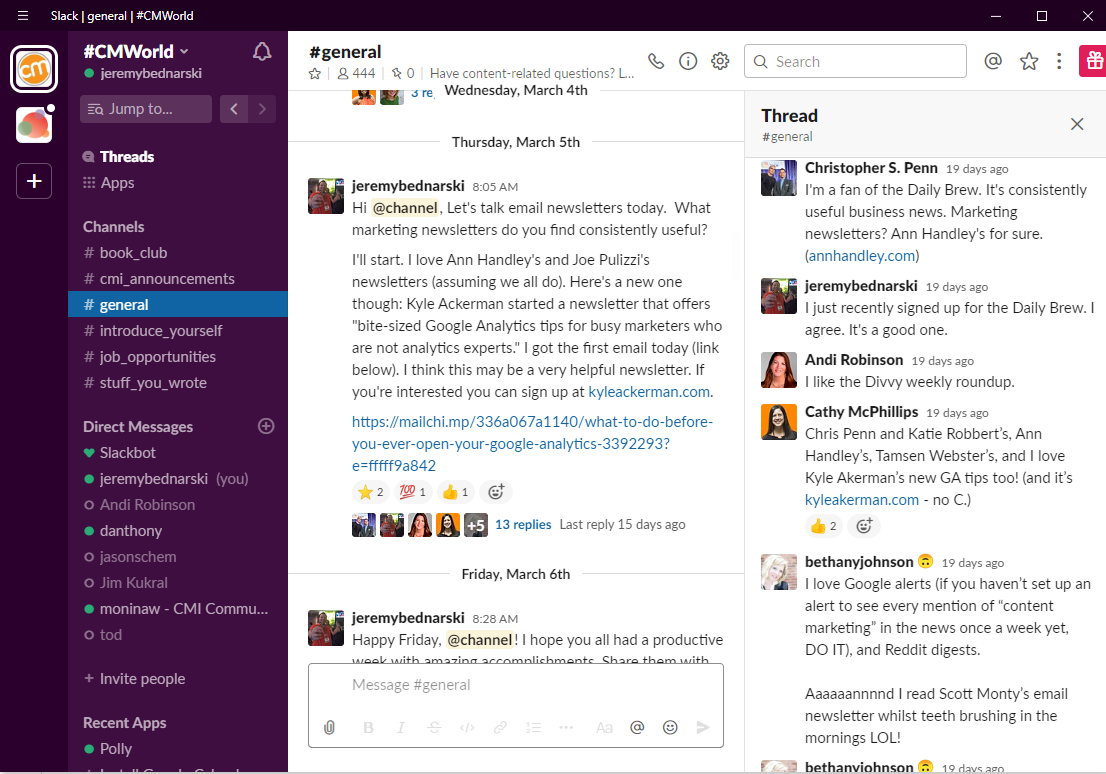Open annhandley.com link in thread
Image resolution: width=1106 pixels, height=774 pixels.
pyautogui.click(x=862, y=256)
